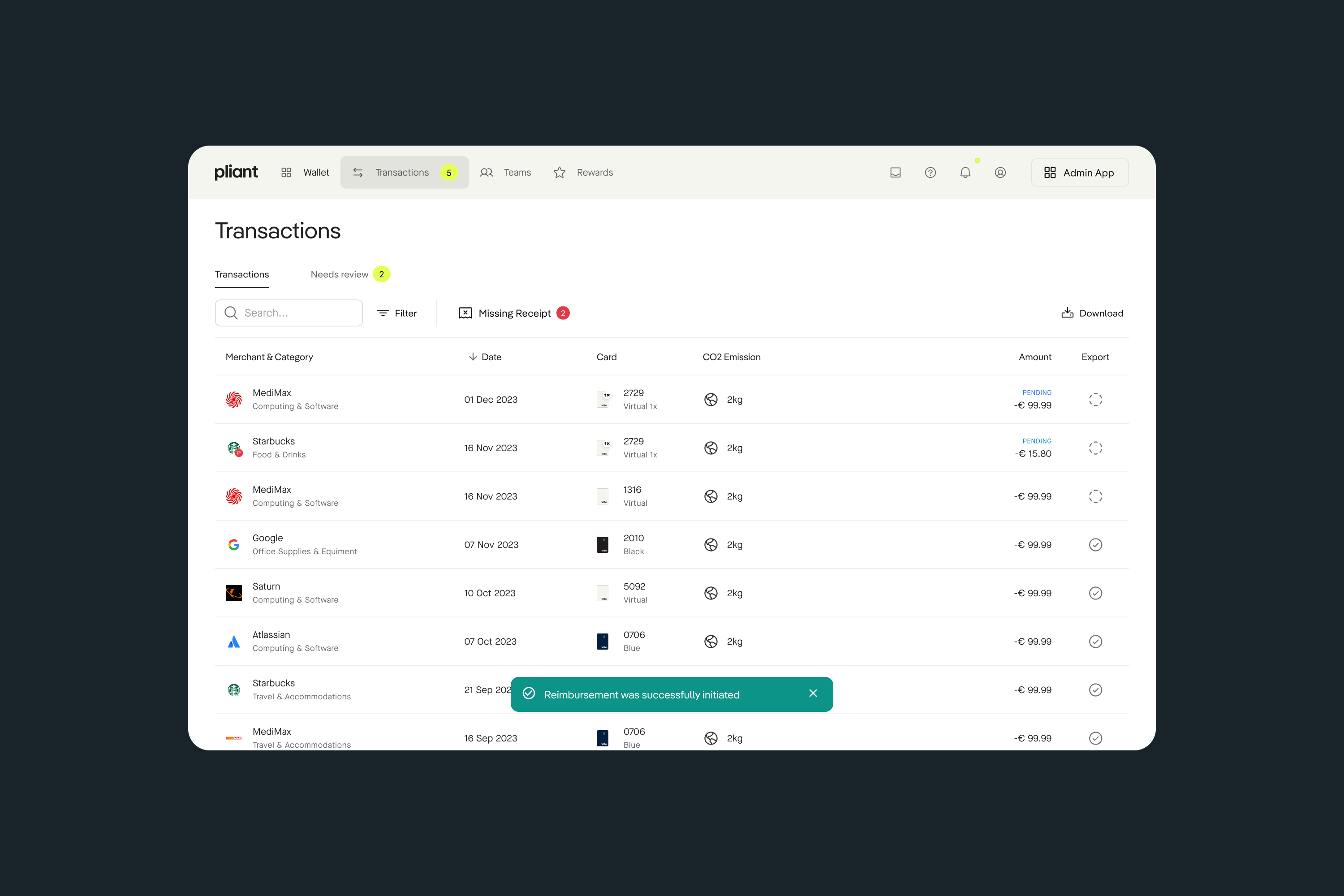
Task: Click the Starbucks logo in 16 Nov row
Action: (234, 448)
